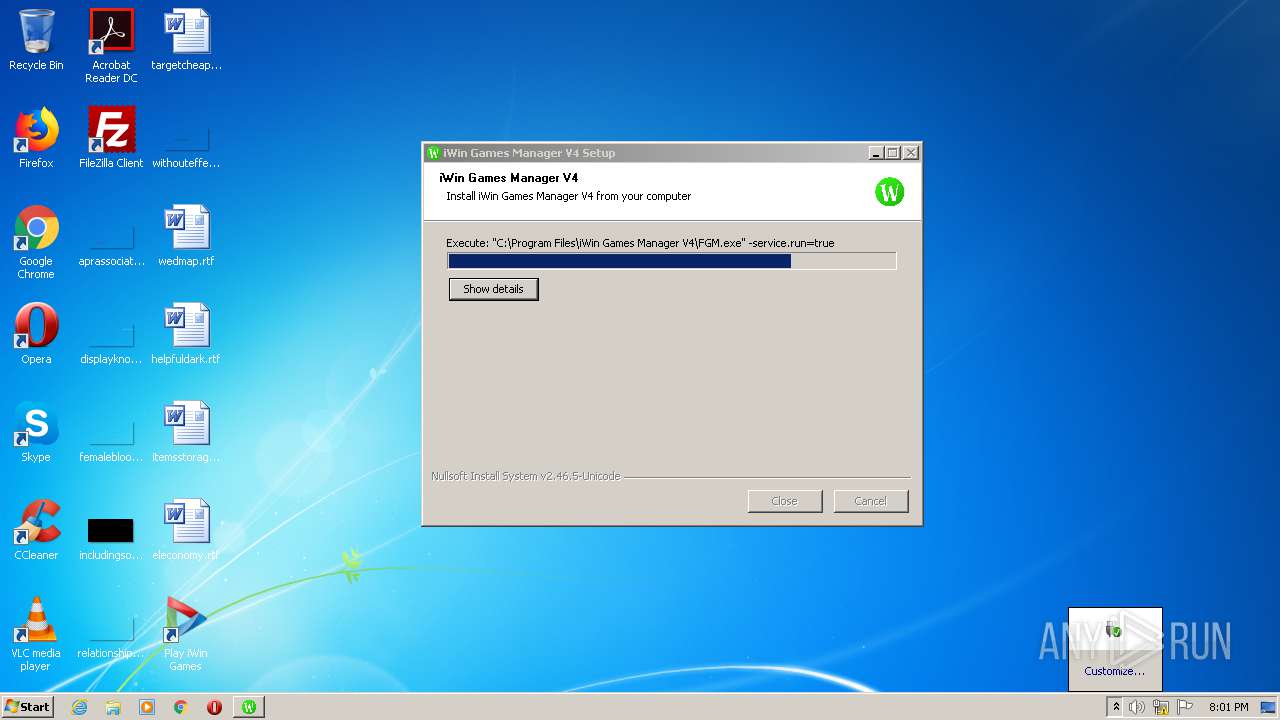The image size is (1280, 720).
Task: Click the iWin Games Manager V4 Setup title bar
Action: [645, 153]
